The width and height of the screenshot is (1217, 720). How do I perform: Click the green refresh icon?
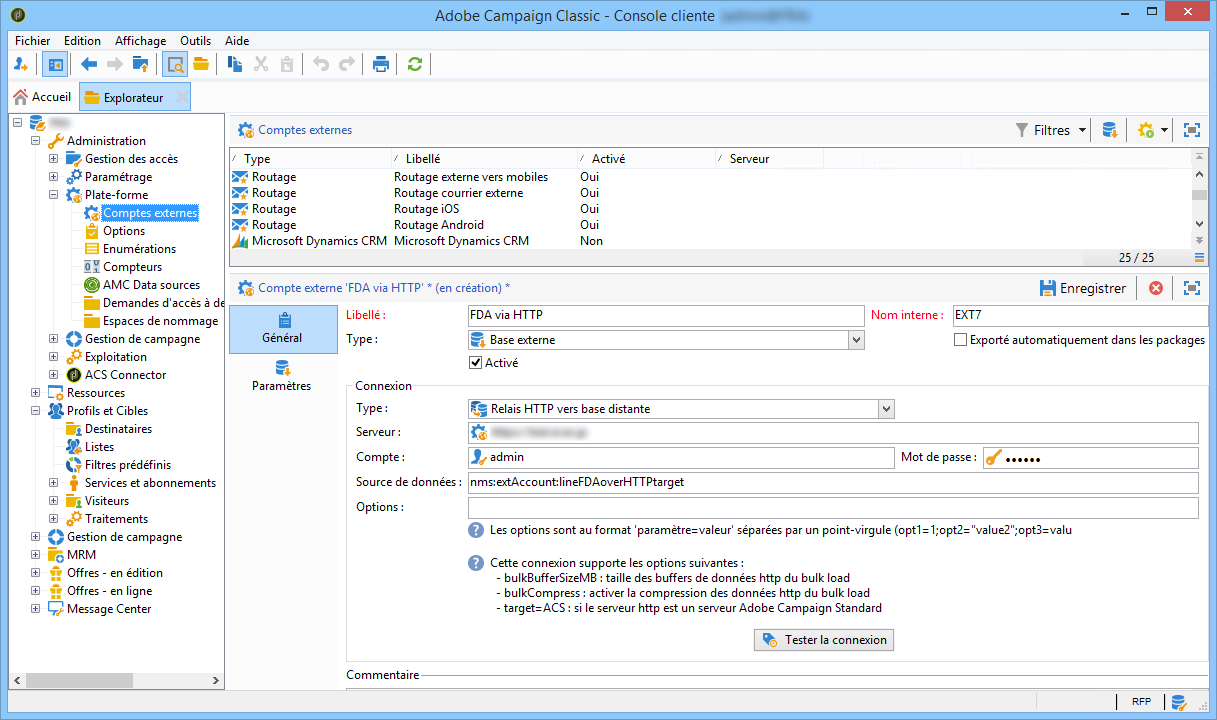(x=415, y=64)
